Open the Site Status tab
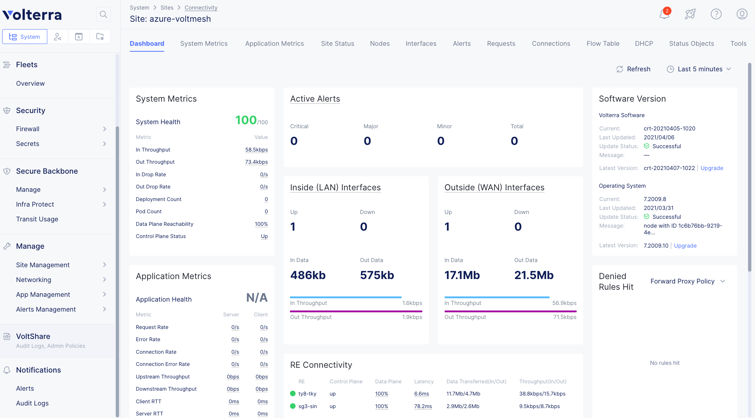755x418 pixels. [338, 43]
